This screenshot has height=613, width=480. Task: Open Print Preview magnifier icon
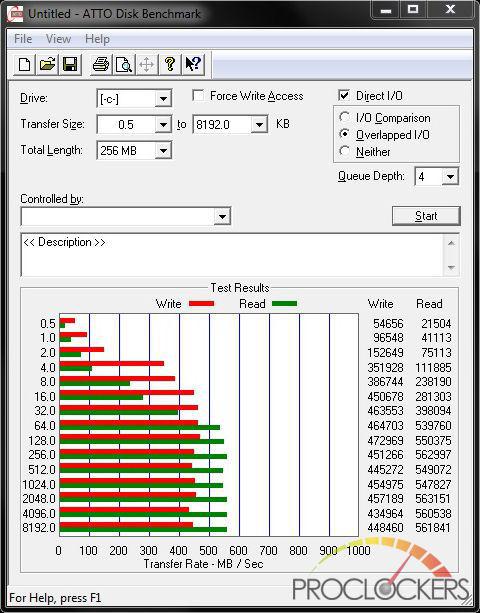click(124, 65)
